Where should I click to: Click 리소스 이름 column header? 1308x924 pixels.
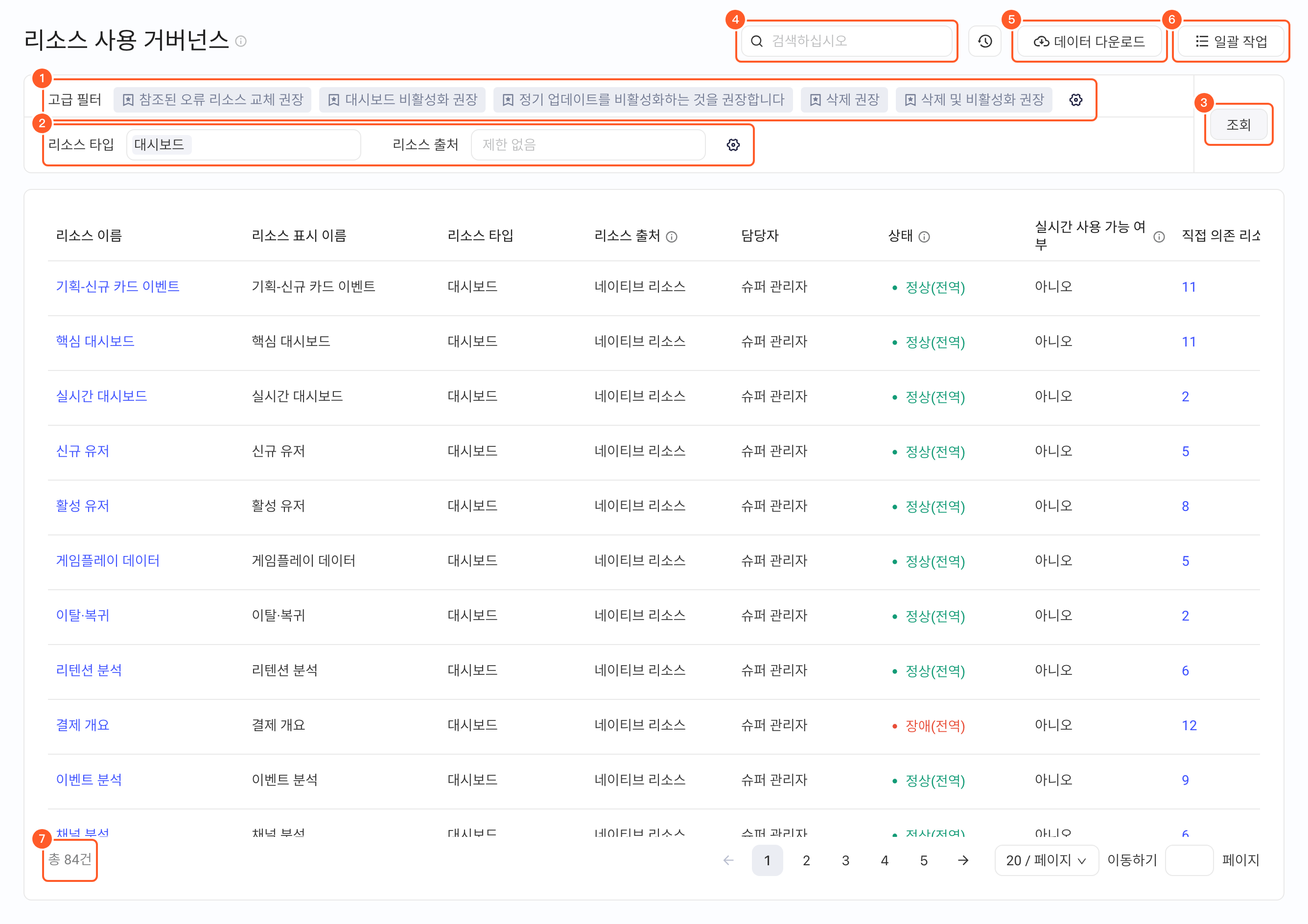point(89,235)
